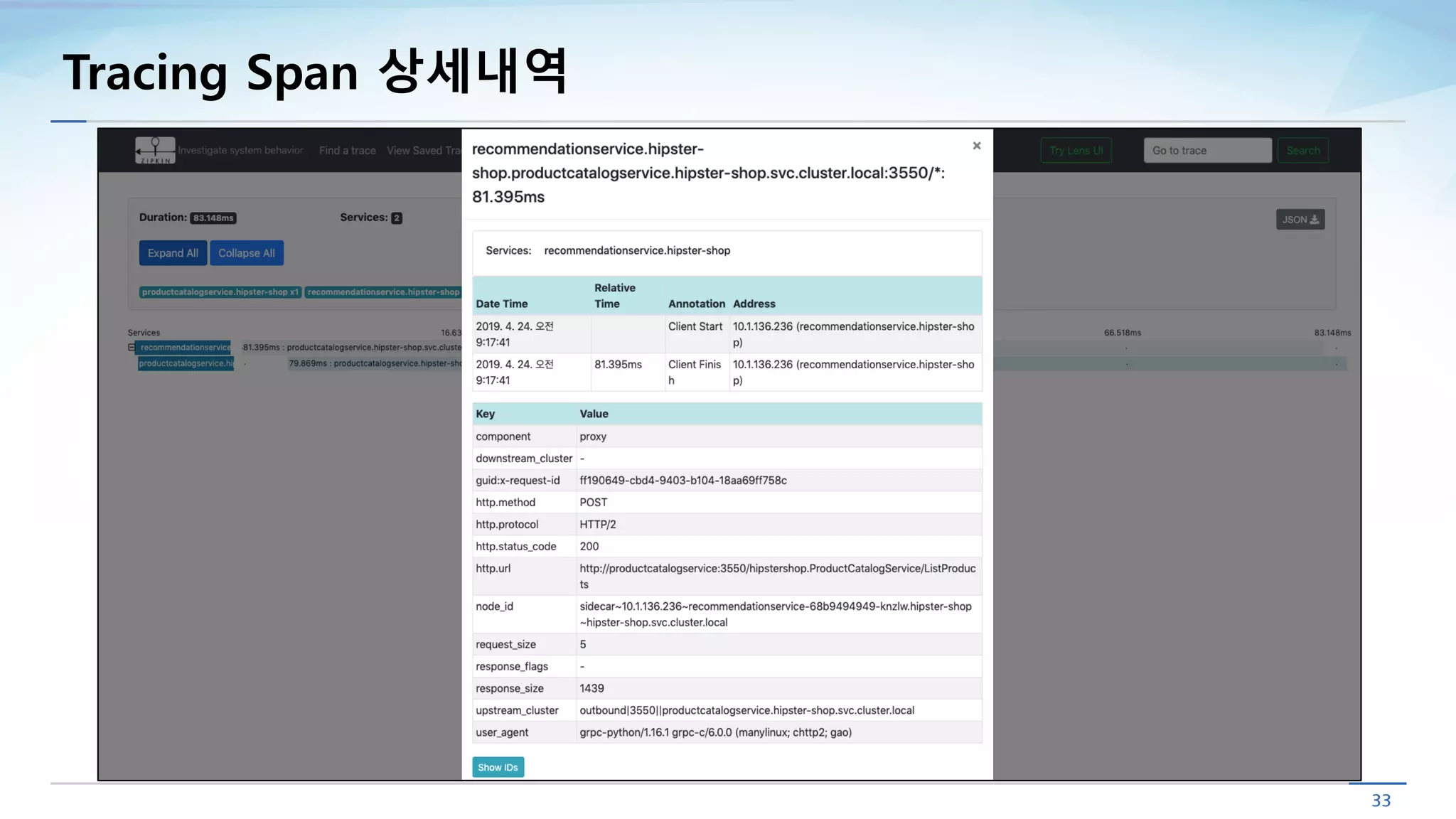
Task: Click the component value proxy
Action: pyautogui.click(x=593, y=437)
